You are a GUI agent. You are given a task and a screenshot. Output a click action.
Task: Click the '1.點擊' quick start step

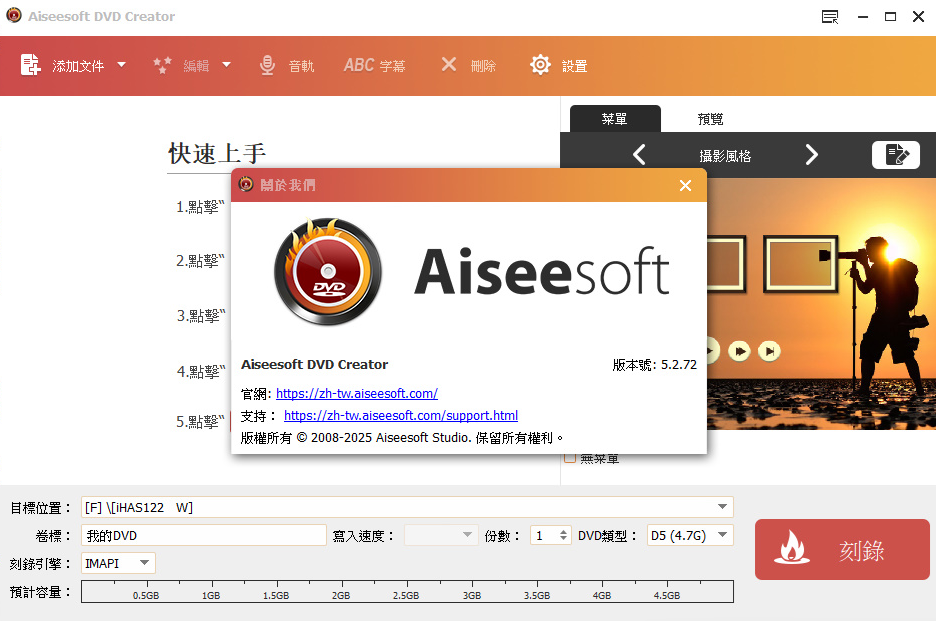200,207
